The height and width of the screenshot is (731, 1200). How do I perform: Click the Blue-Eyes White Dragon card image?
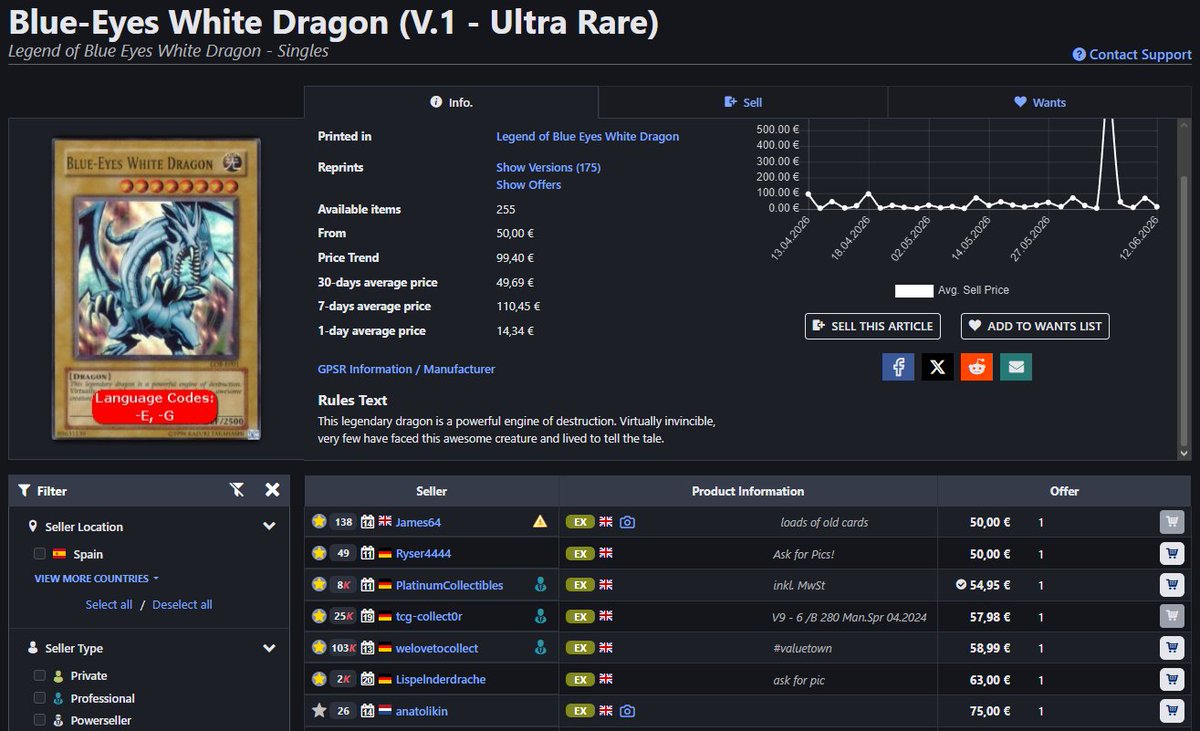click(155, 290)
